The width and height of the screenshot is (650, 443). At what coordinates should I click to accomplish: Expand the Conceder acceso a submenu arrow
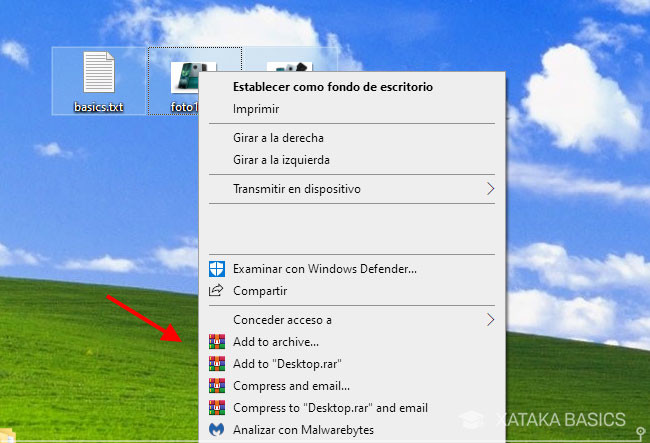(x=490, y=320)
